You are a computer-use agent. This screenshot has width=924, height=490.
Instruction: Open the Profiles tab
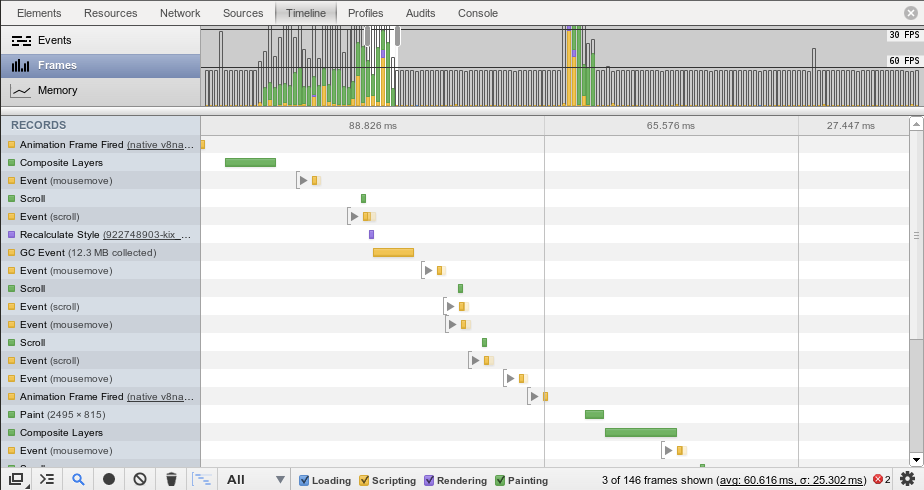coord(365,13)
